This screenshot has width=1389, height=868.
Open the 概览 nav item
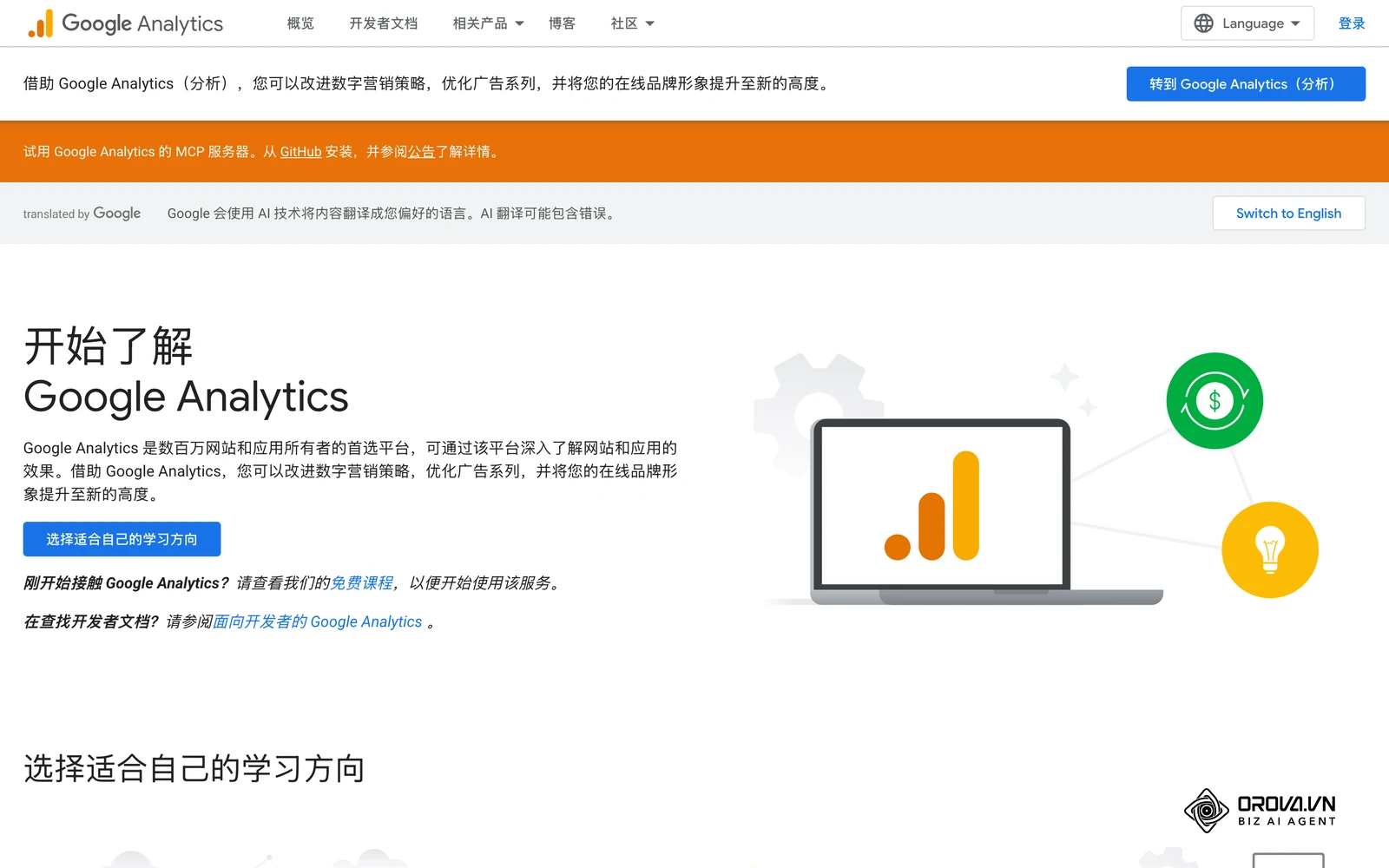tap(300, 23)
